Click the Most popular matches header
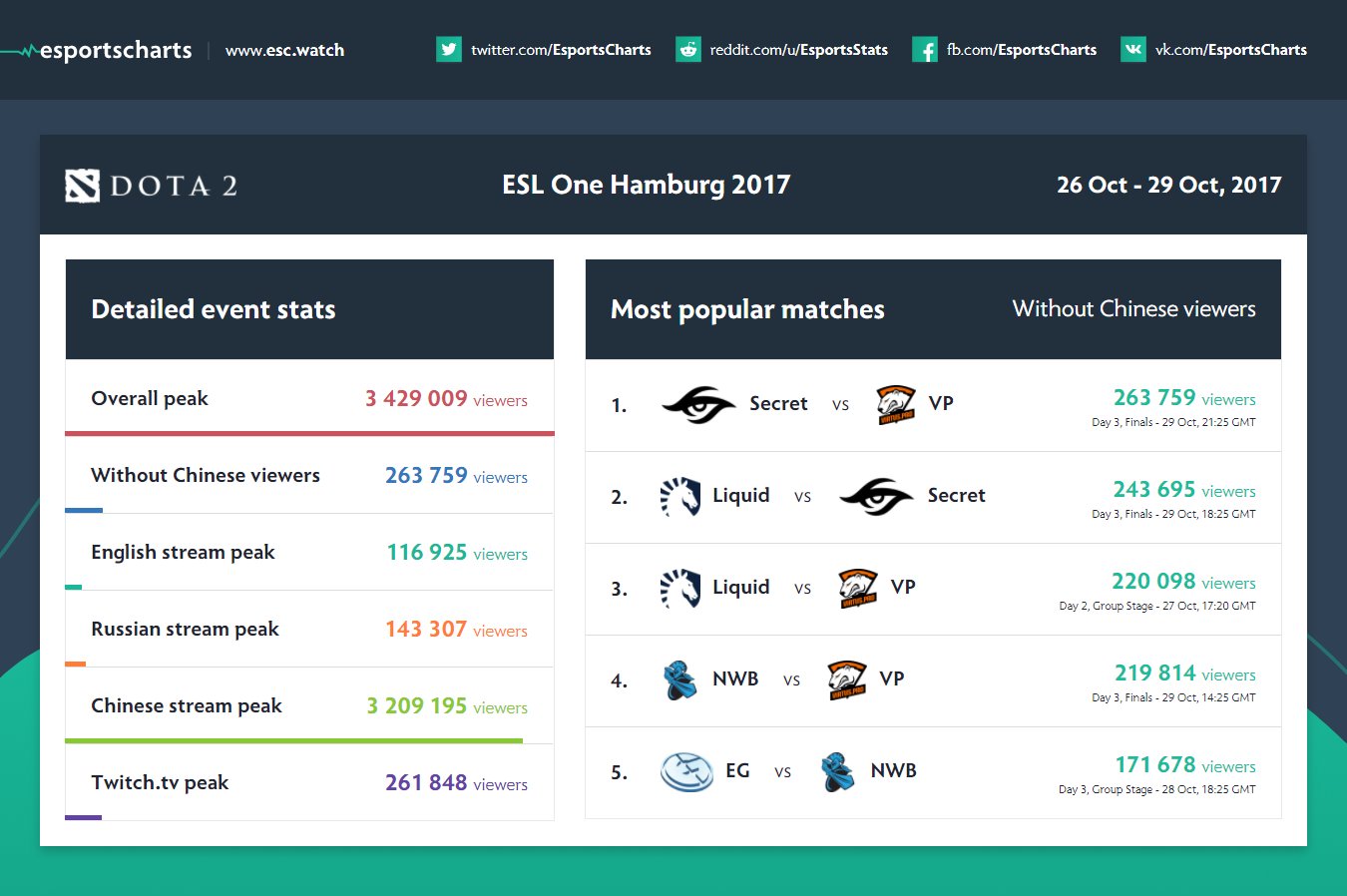This screenshot has width=1347, height=896. point(747,309)
